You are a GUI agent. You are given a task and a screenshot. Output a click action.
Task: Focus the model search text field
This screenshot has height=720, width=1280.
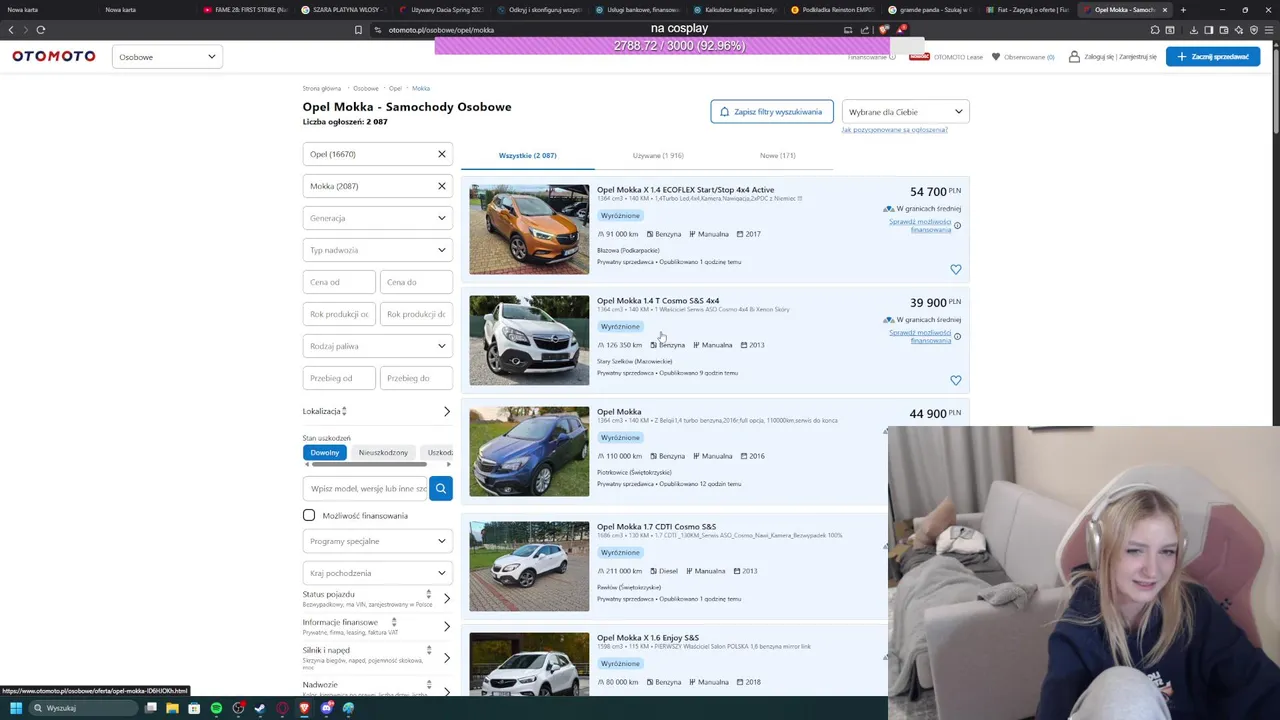pos(366,488)
